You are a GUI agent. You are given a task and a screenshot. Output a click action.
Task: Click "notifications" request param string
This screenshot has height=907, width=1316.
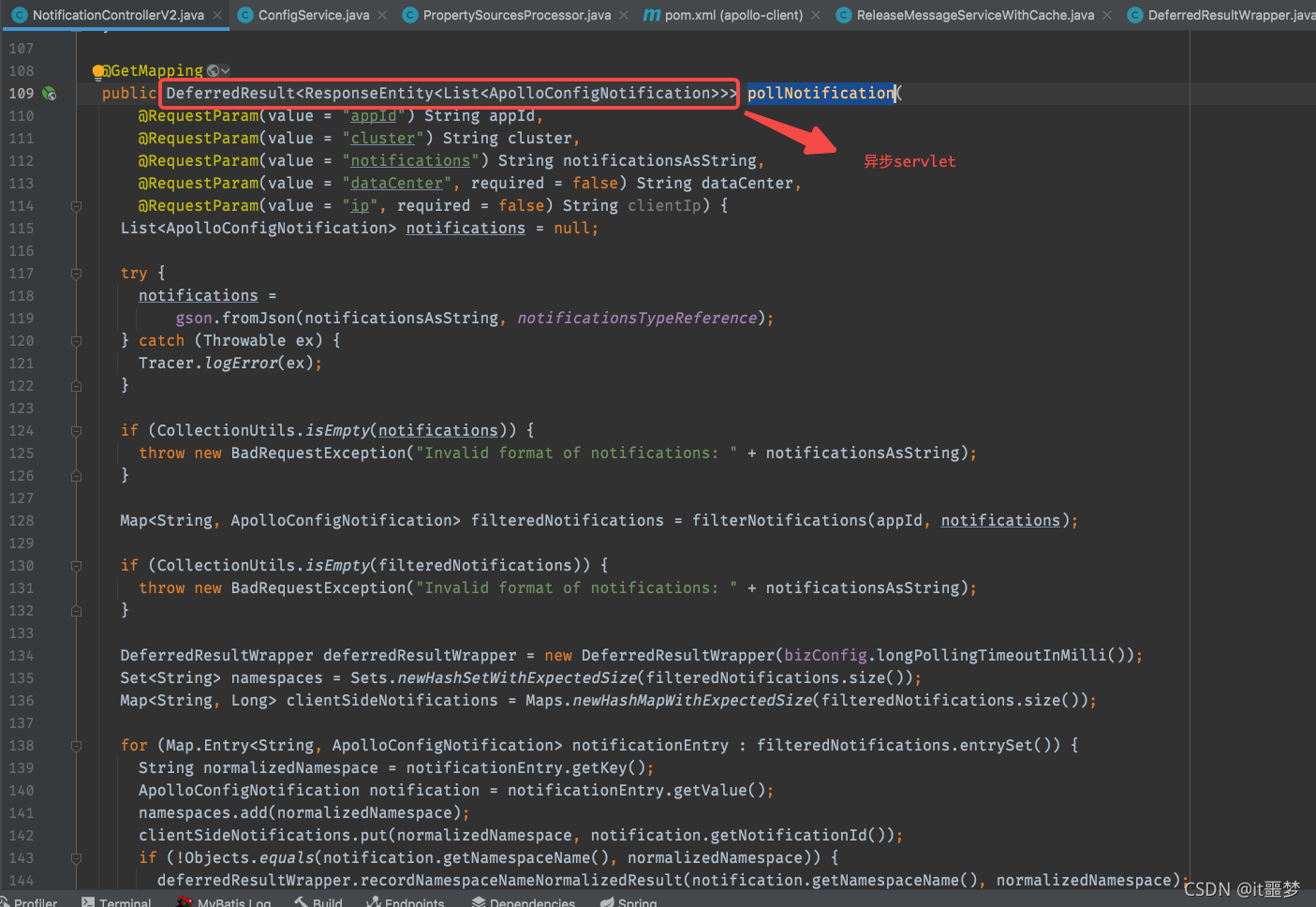[x=410, y=160]
